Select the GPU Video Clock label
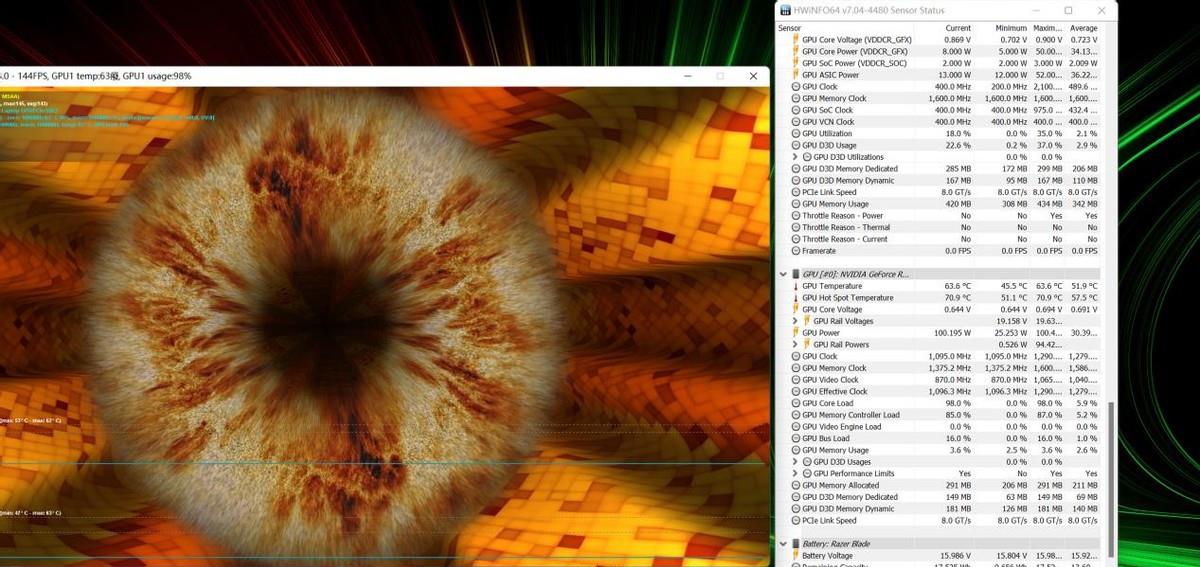Screen dimensions: 1200x567 pyautogui.click(x=830, y=380)
